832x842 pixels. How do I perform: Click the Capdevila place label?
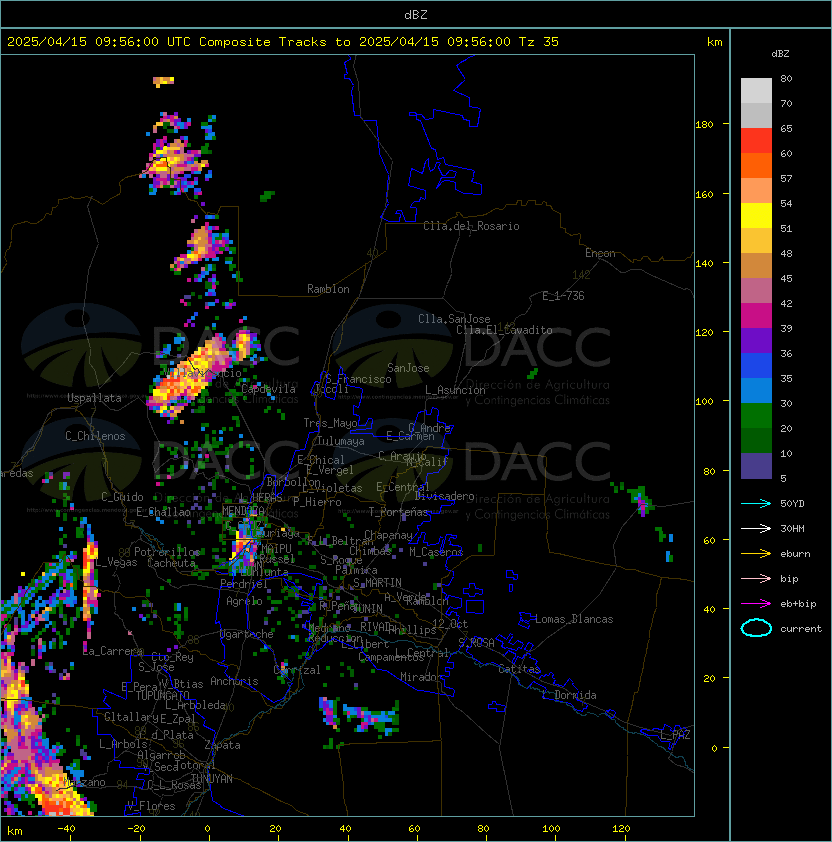[x=269, y=389]
